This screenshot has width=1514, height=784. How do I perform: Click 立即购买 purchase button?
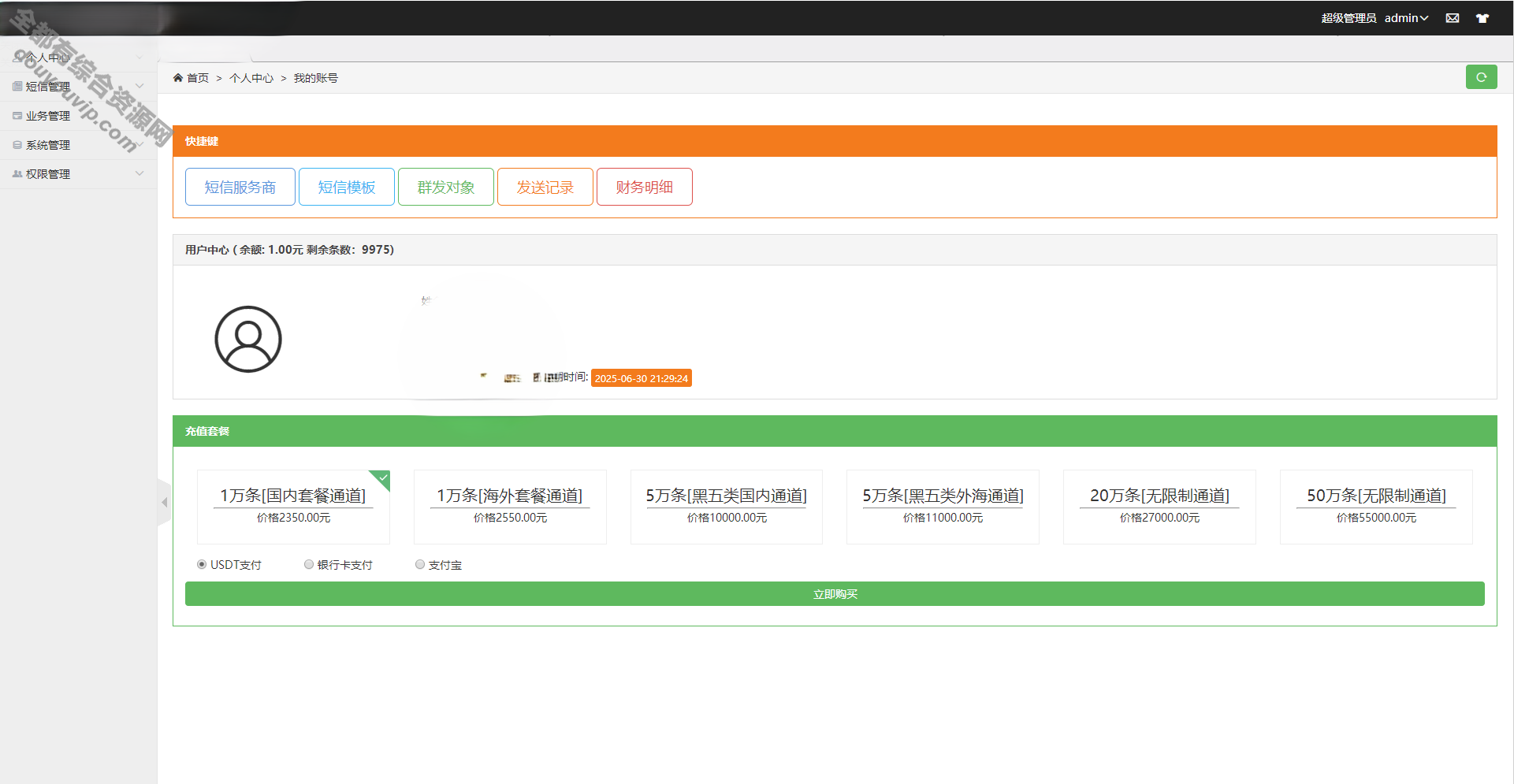point(835,594)
